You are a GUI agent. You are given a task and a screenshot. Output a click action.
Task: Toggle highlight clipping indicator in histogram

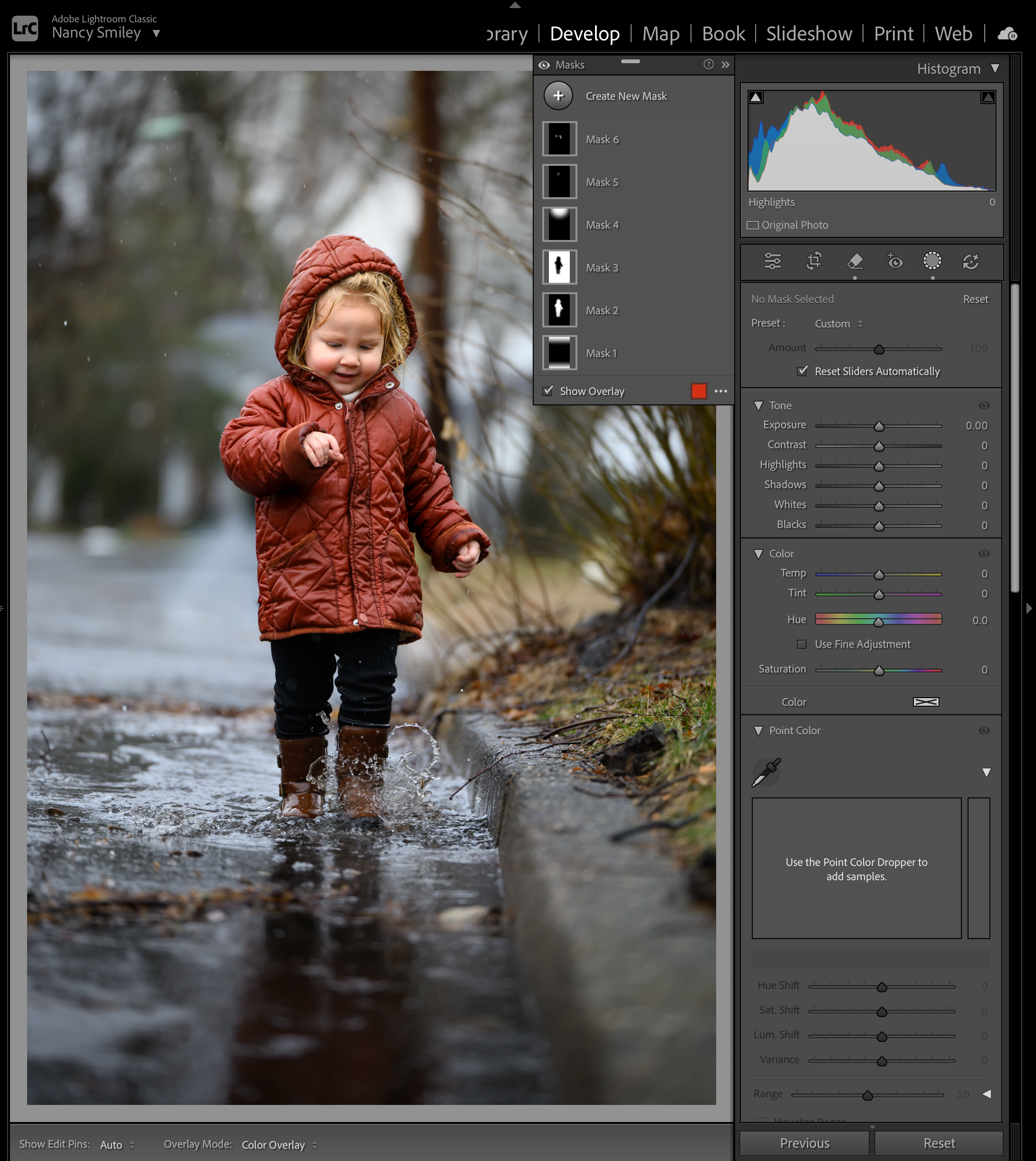988,97
